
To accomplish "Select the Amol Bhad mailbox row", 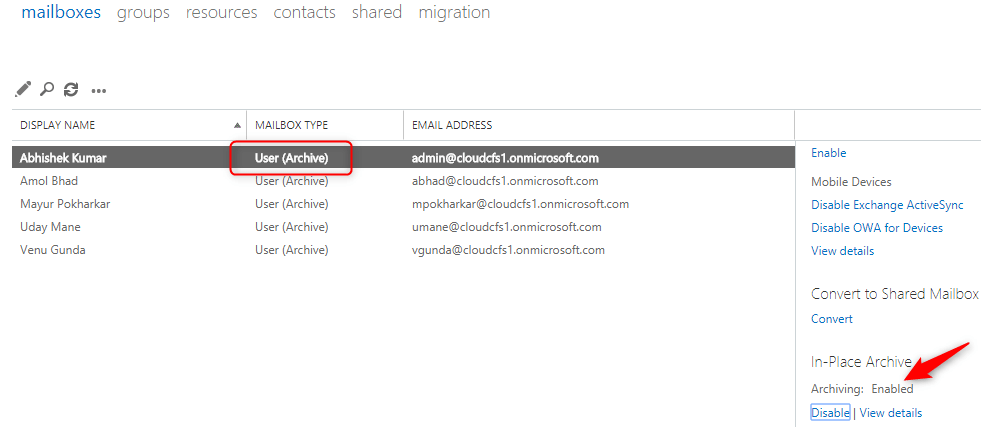I will [x=404, y=181].
